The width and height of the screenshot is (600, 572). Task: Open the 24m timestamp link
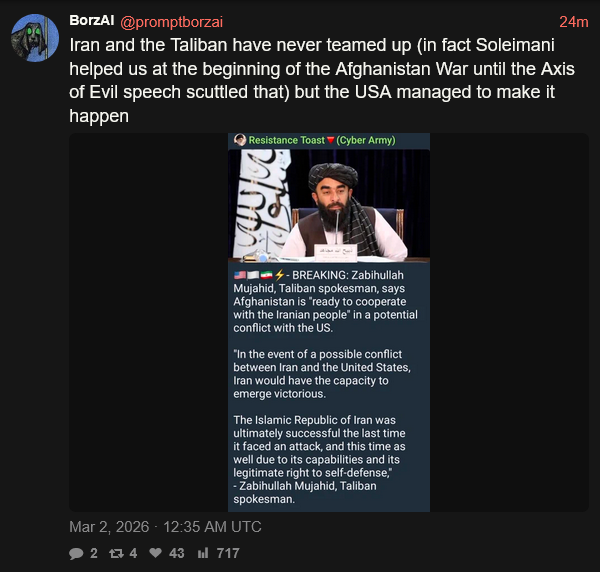pyautogui.click(x=574, y=22)
